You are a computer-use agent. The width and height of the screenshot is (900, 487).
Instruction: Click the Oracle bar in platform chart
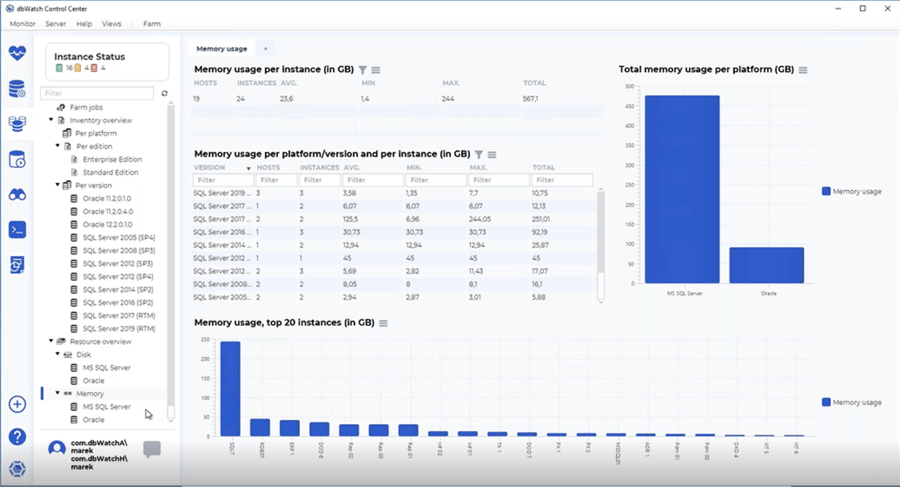766,265
